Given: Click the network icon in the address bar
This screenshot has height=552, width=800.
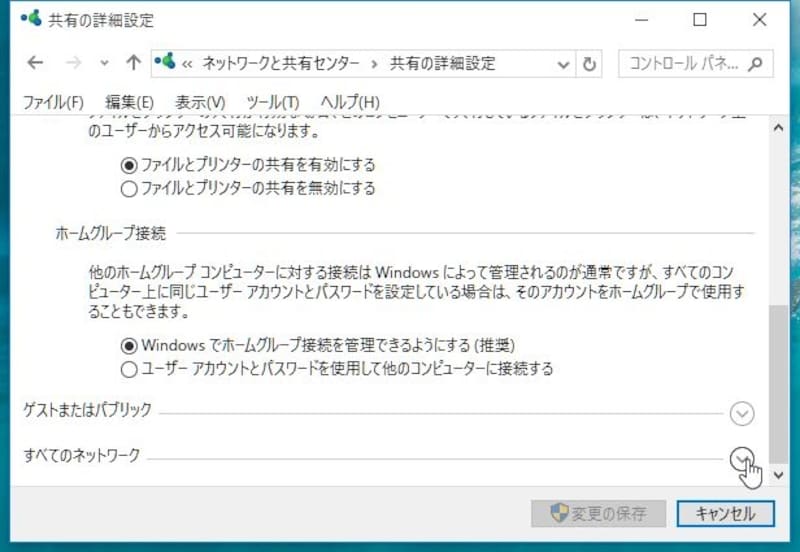Looking at the screenshot, I should pyautogui.click(x=165, y=62).
